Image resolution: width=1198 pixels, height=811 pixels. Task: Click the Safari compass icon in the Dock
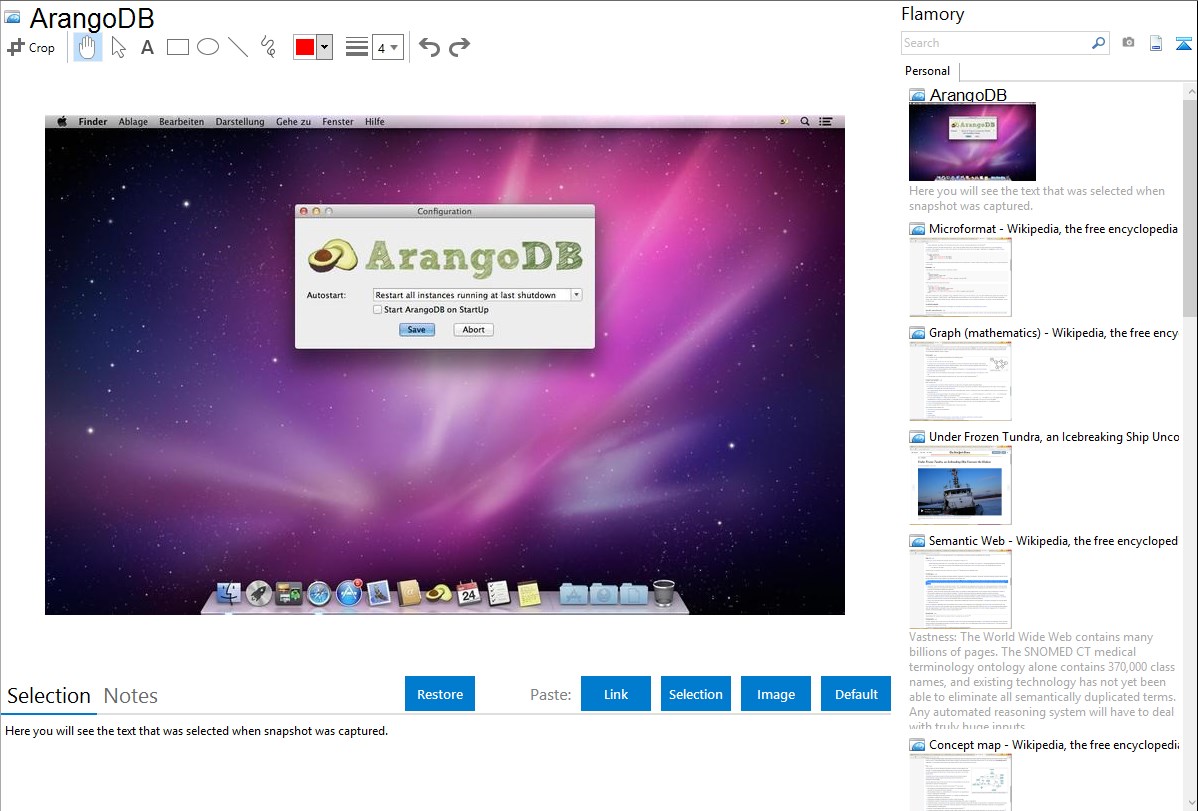(x=319, y=593)
